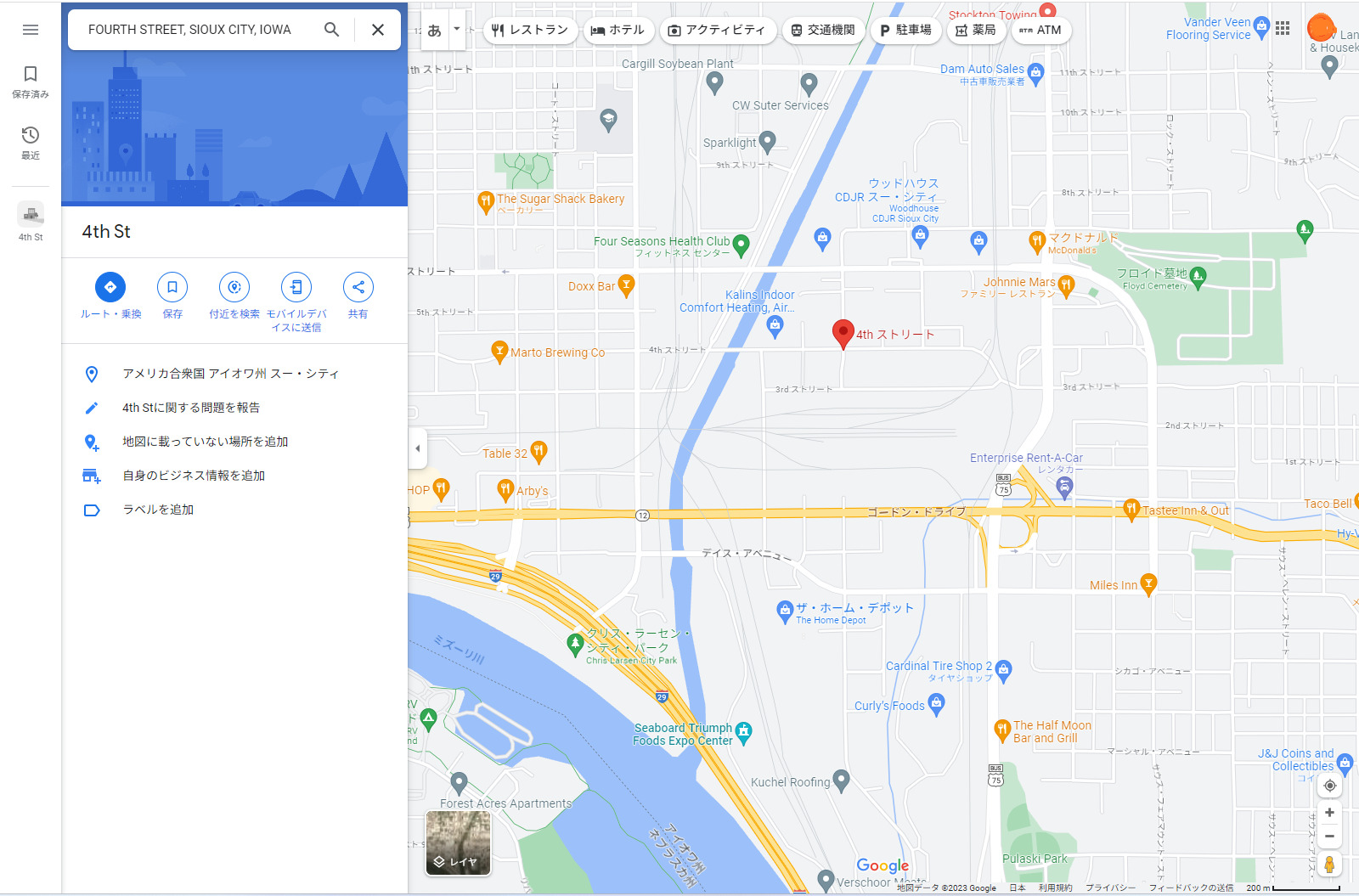Zoom in with the plus button
This screenshot has width=1359, height=896.
click(x=1329, y=813)
